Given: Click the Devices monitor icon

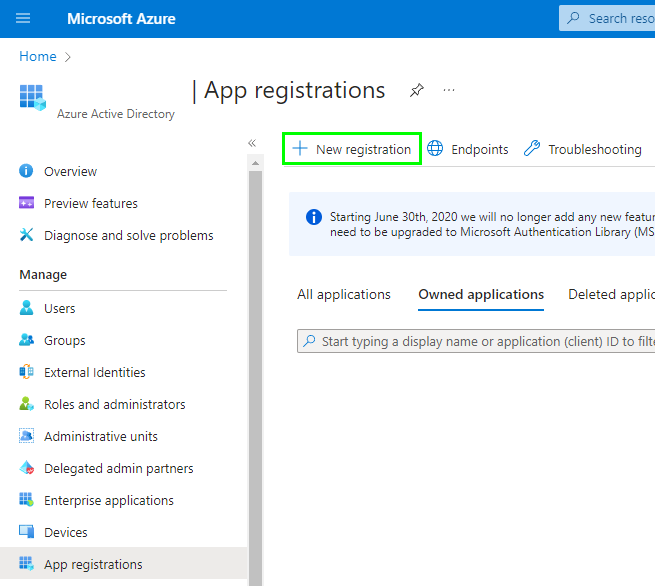Looking at the screenshot, I should point(26,531).
